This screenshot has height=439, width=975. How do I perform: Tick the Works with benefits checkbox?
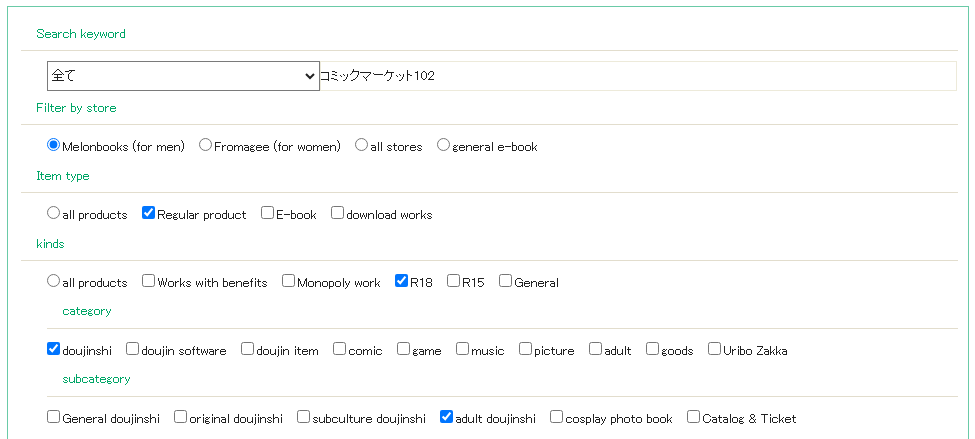[x=149, y=281]
